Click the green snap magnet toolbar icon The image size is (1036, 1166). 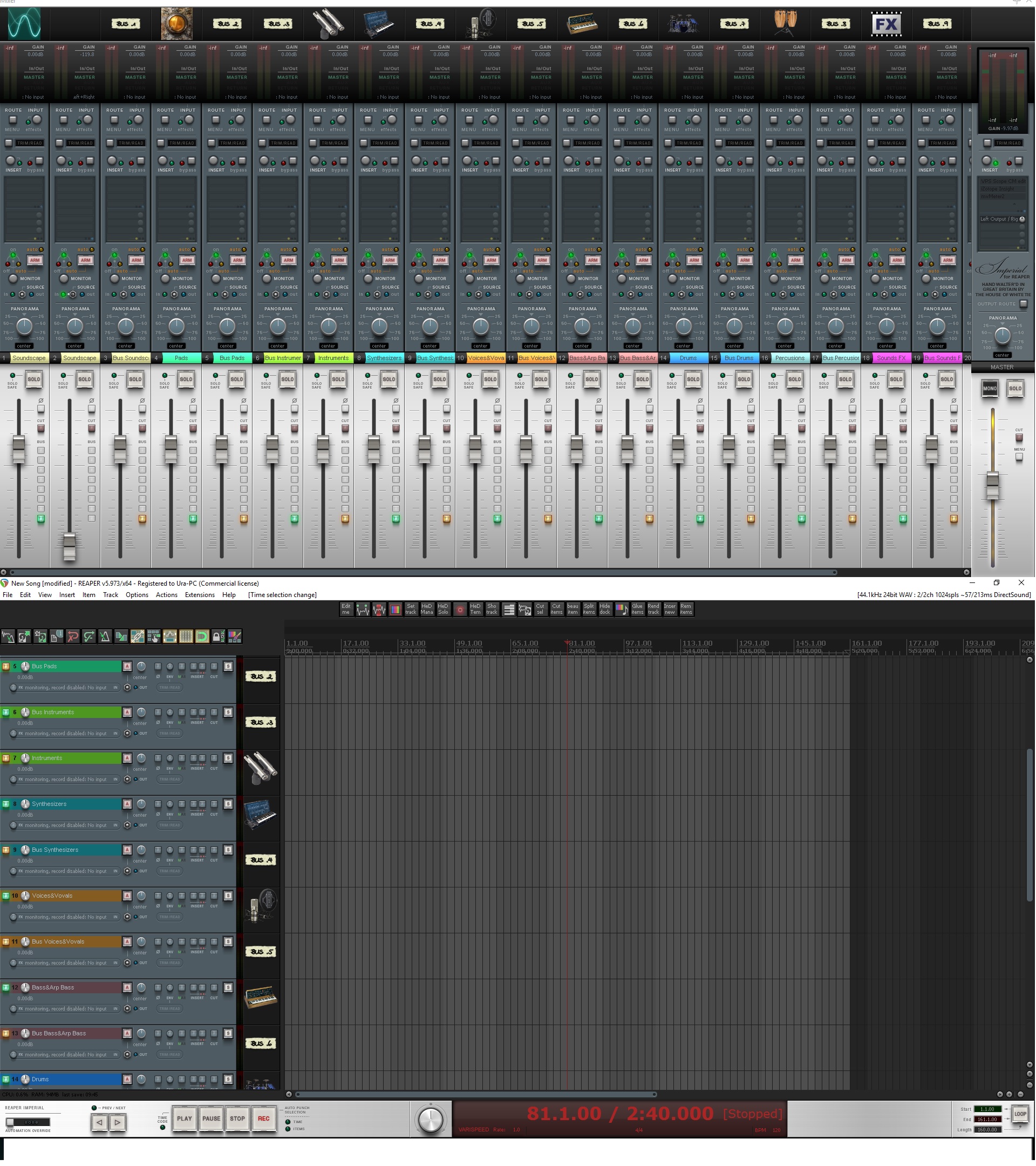click(202, 636)
